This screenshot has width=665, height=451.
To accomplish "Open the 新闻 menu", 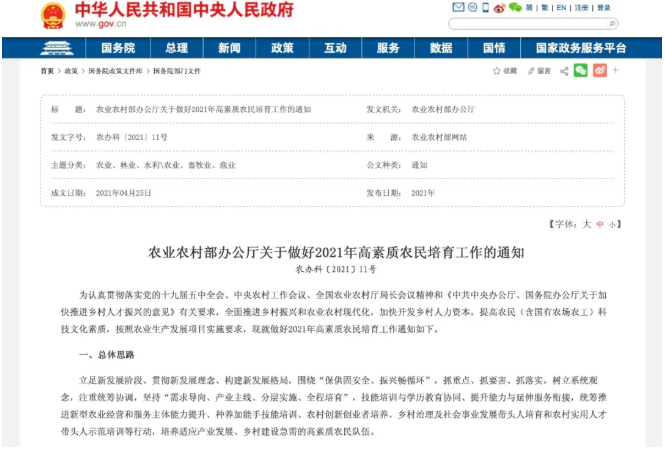I will 229,48.
